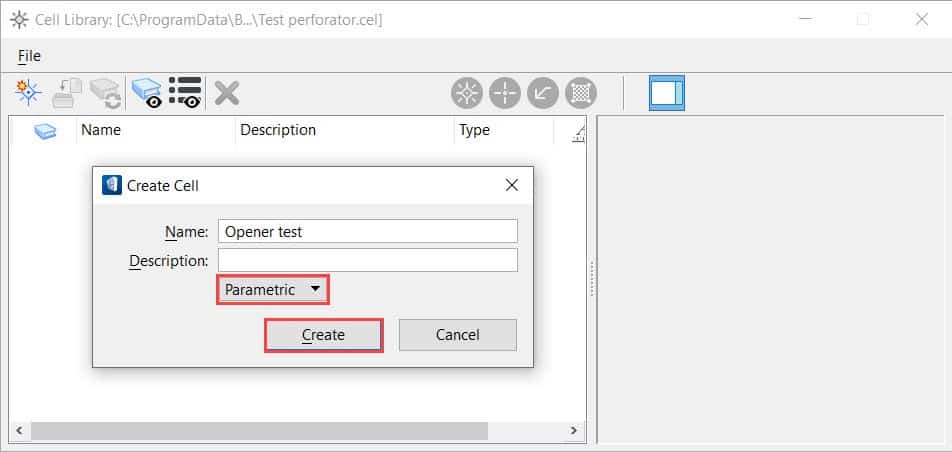
Task: Sort cells by Description column header
Action: coord(278,130)
